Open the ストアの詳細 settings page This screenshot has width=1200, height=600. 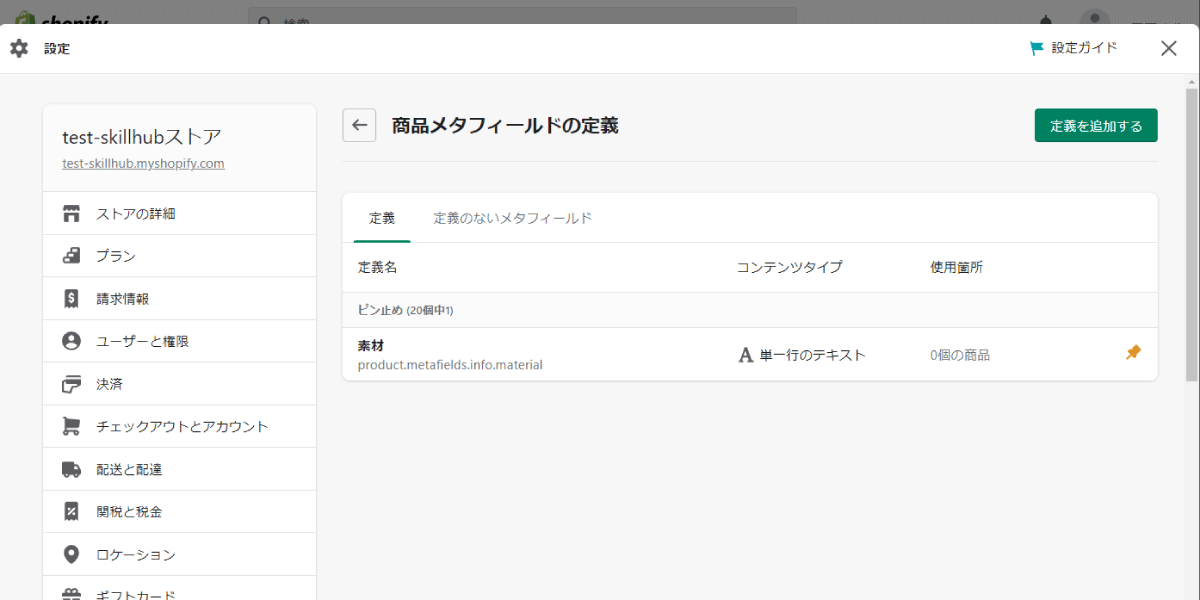click(179, 214)
